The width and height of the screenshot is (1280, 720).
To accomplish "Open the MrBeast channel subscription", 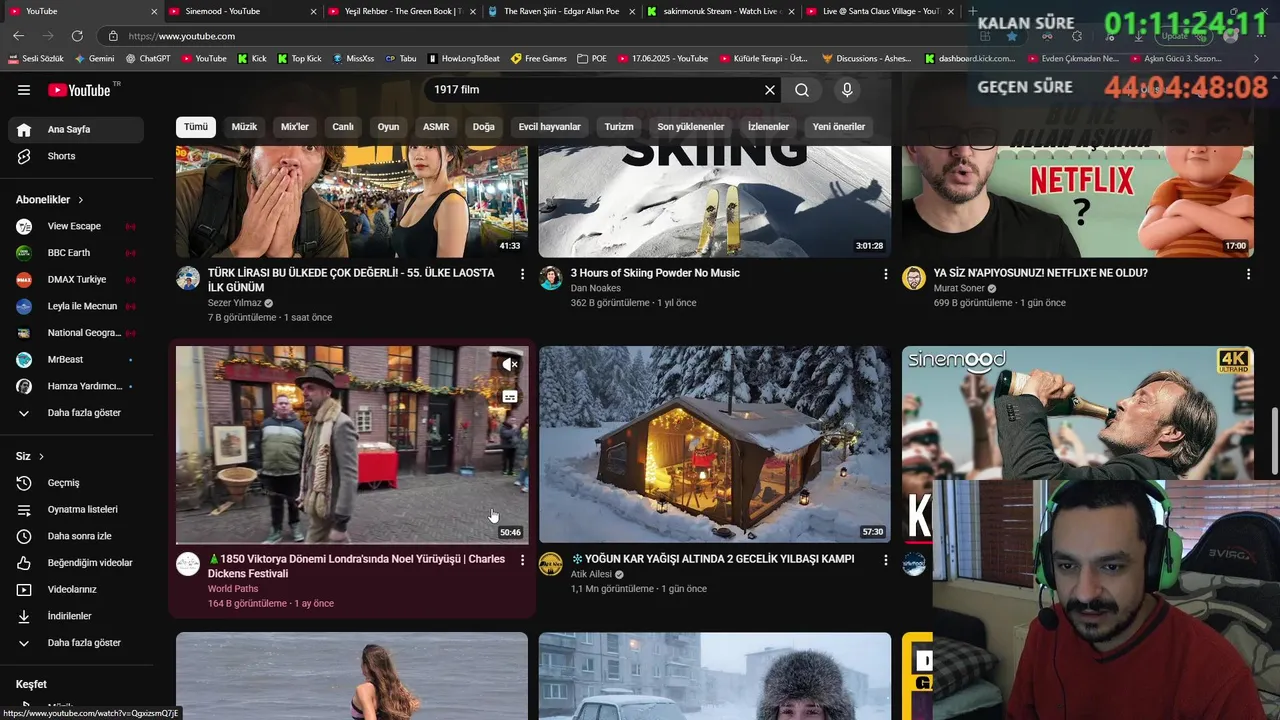I will 76,359.
